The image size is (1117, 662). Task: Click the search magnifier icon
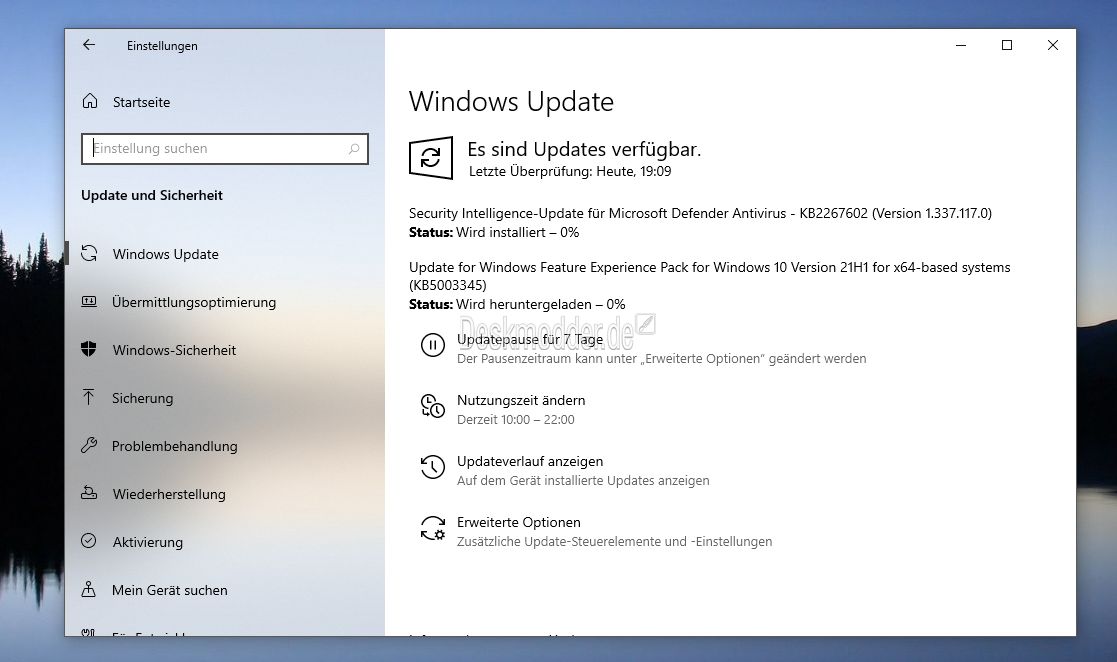[x=353, y=149]
